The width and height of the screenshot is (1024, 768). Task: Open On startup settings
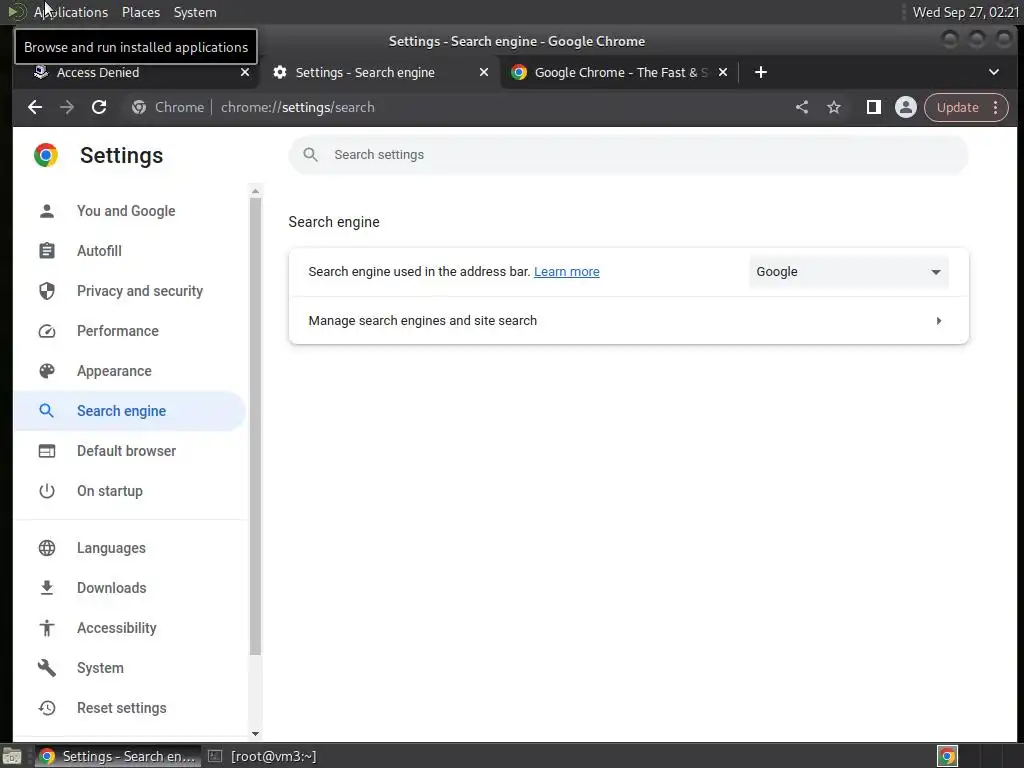point(129,491)
